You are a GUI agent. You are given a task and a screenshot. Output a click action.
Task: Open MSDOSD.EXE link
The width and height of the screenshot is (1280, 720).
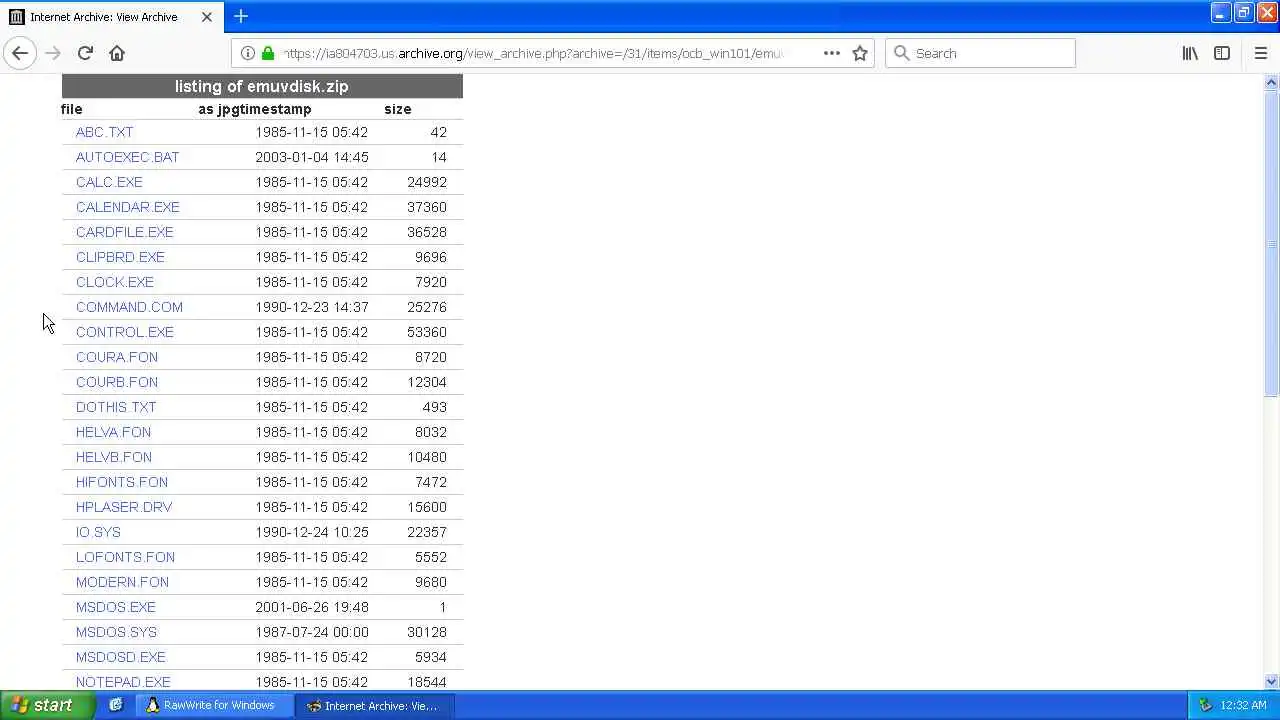click(x=120, y=657)
